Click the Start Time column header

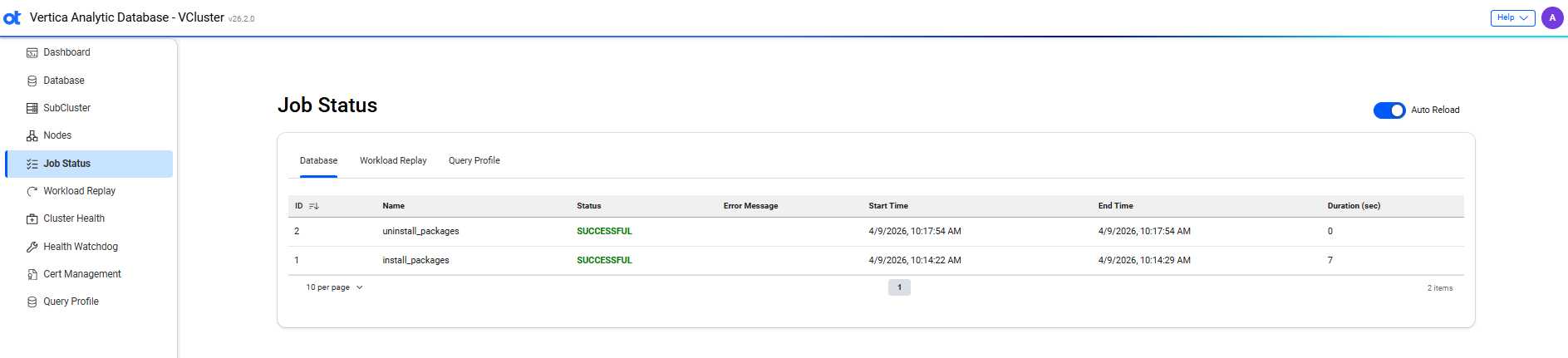(x=888, y=206)
